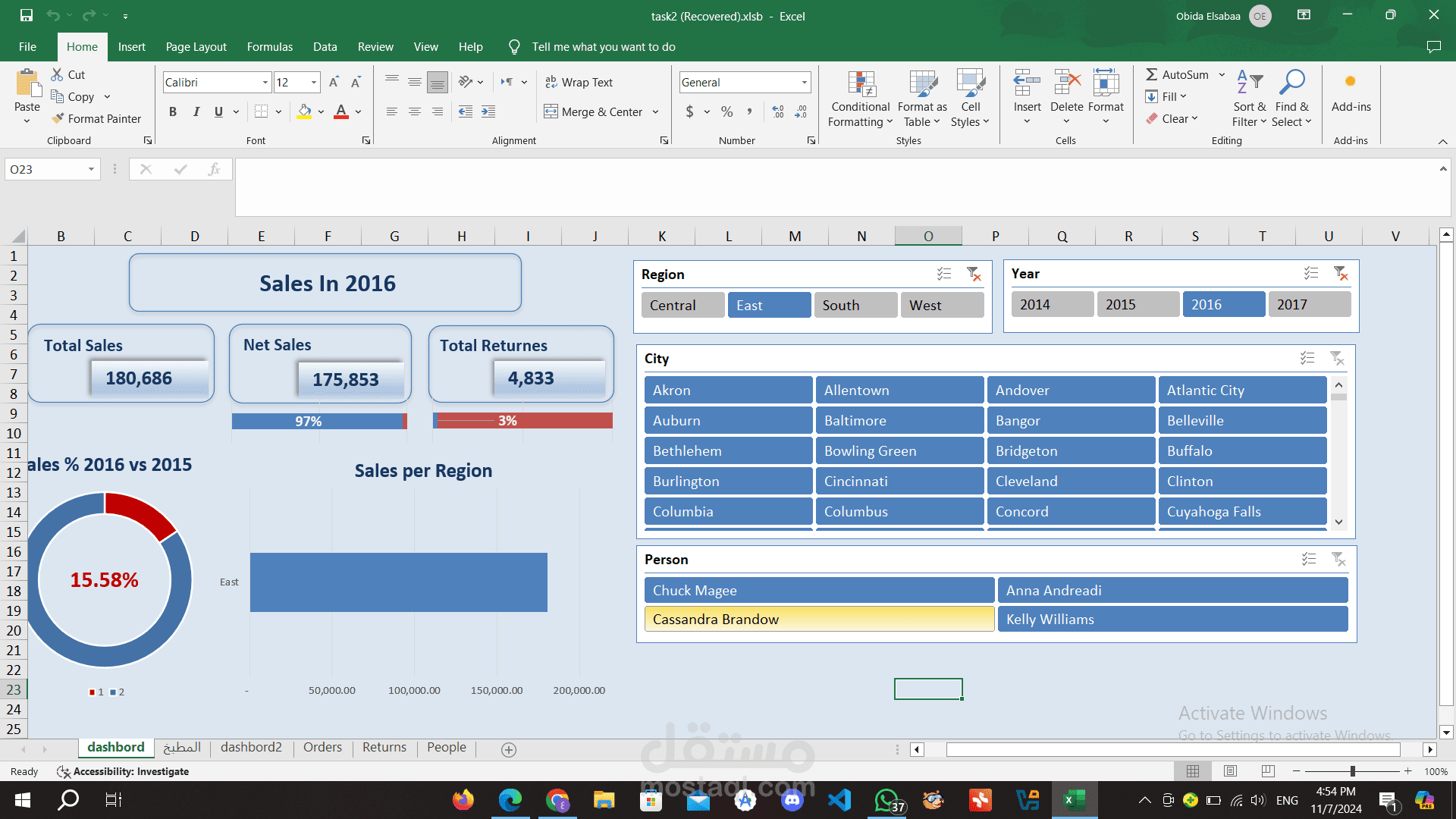This screenshot has height=819, width=1456.
Task: Click Merge & Center button
Action: point(594,112)
